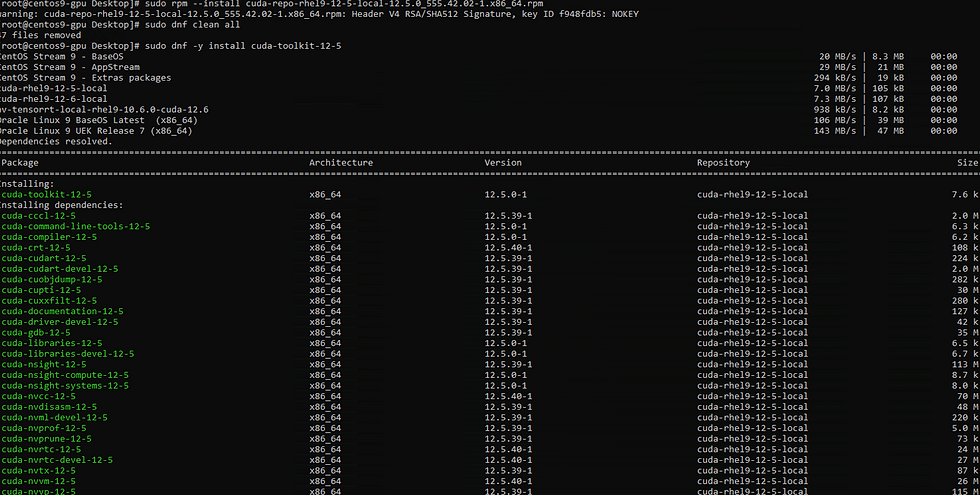Select cuda-nvprune-12-5 package text
The image size is (980, 495).
click(46, 439)
